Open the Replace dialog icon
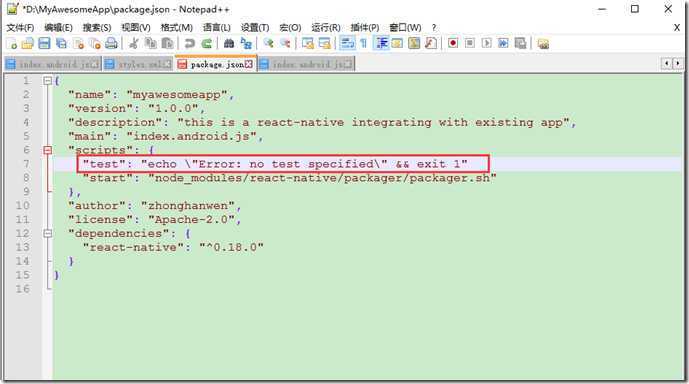Image resolution: width=689 pixels, height=384 pixels. point(246,43)
